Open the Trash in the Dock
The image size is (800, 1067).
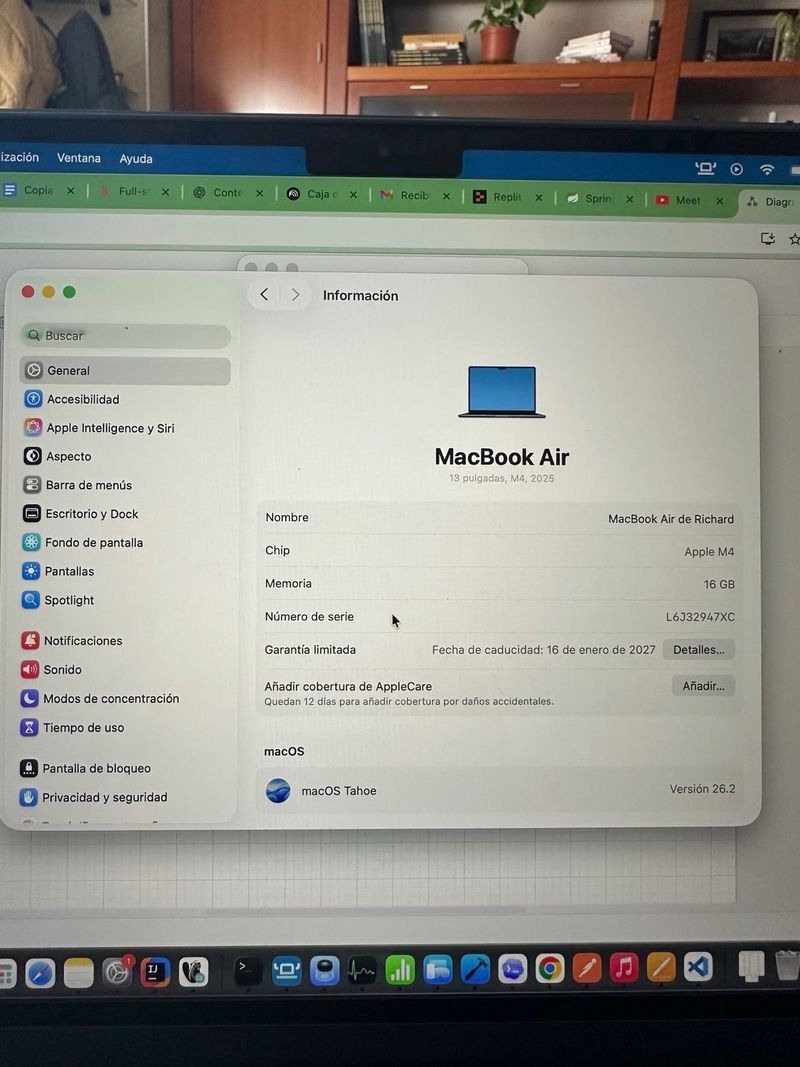point(788,966)
